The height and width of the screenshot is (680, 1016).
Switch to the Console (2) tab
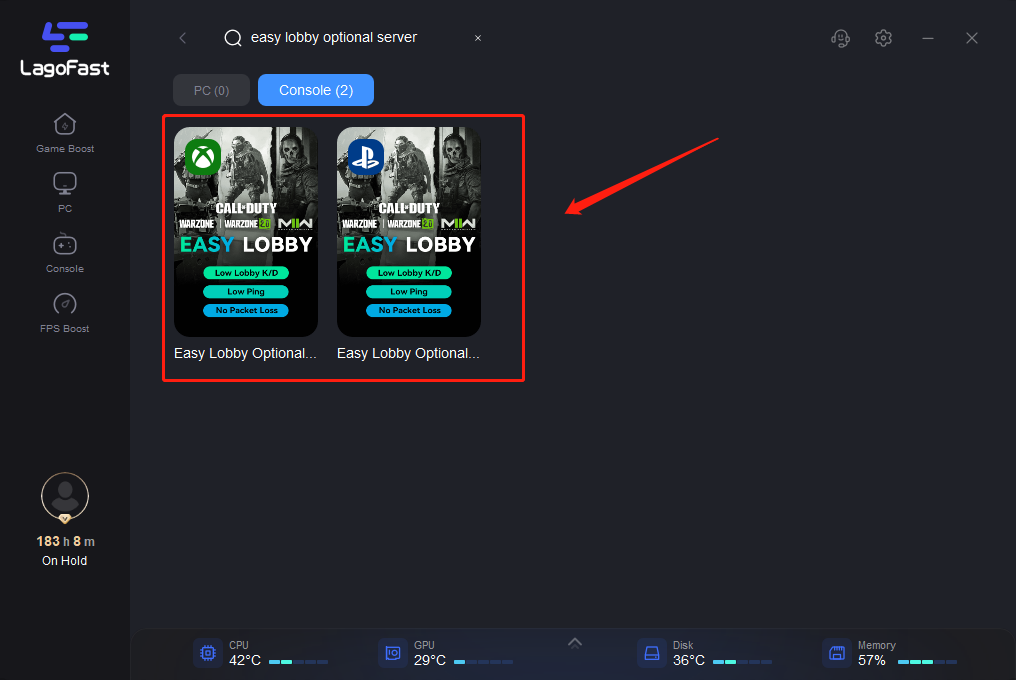point(315,89)
